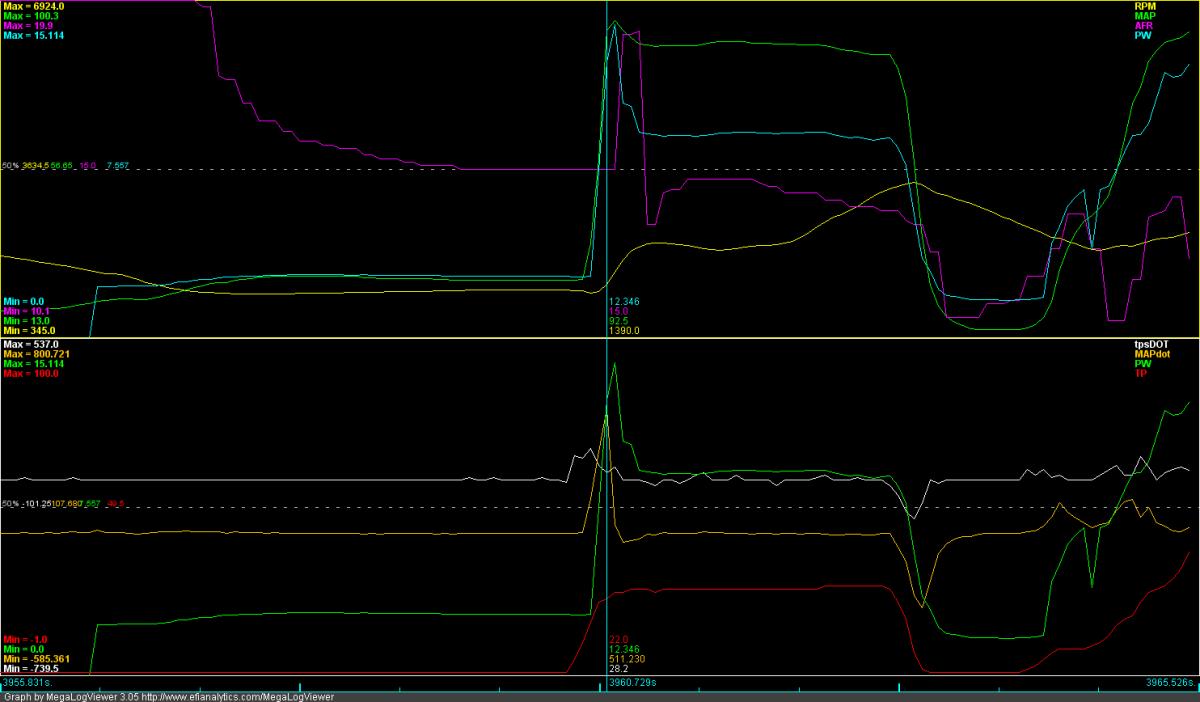Click the magenta "Min = 10.1" label
1200x702 pixels.
tap(27, 310)
